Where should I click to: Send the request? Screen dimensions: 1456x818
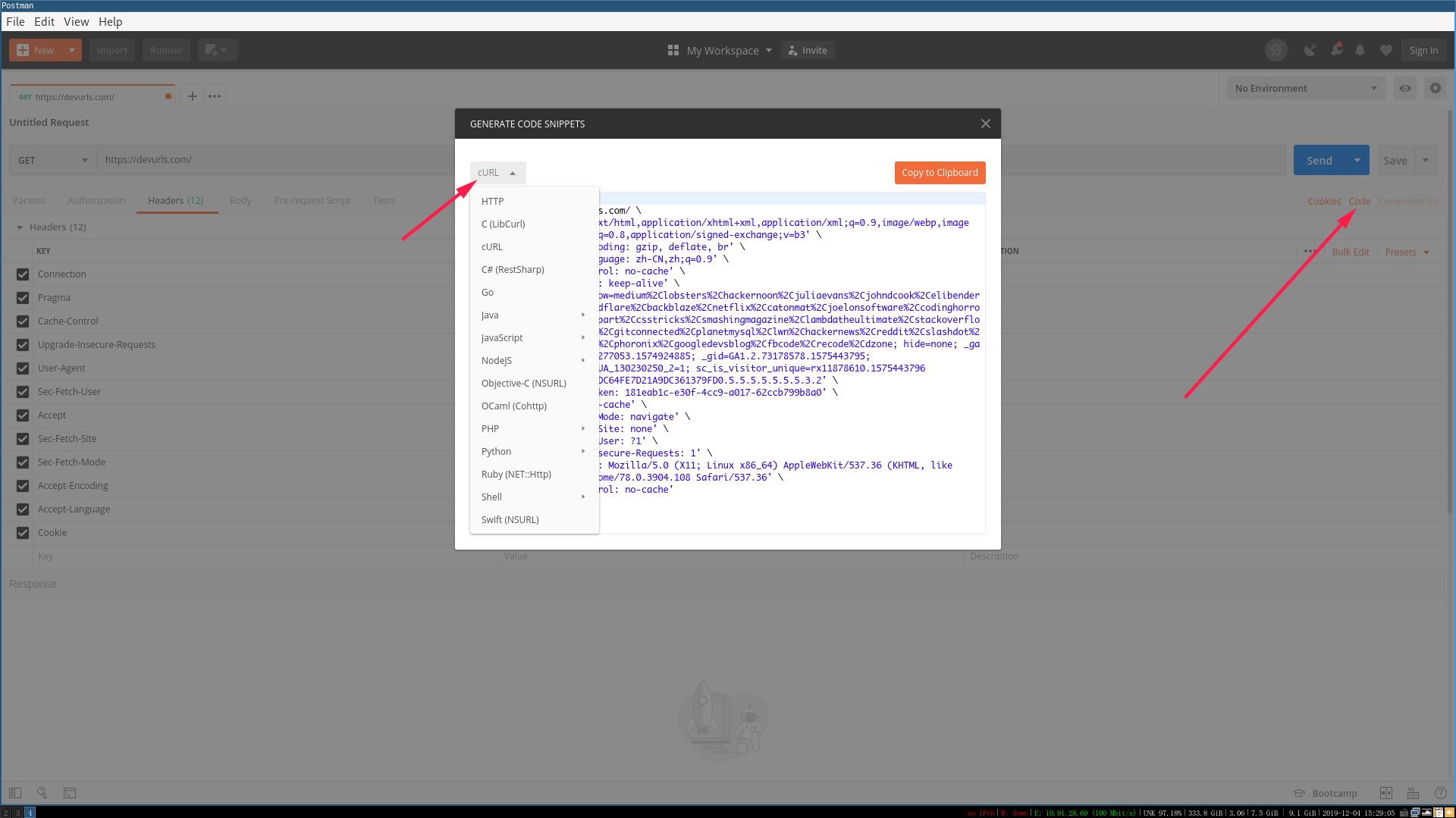click(1319, 160)
